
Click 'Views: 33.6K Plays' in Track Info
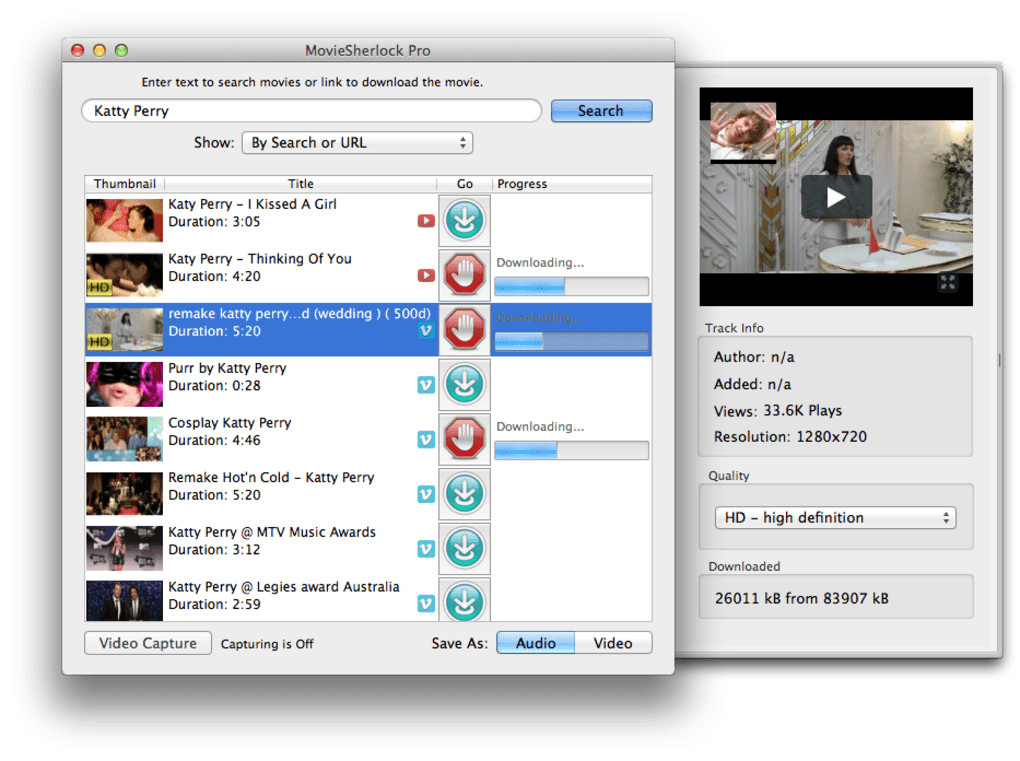[777, 411]
